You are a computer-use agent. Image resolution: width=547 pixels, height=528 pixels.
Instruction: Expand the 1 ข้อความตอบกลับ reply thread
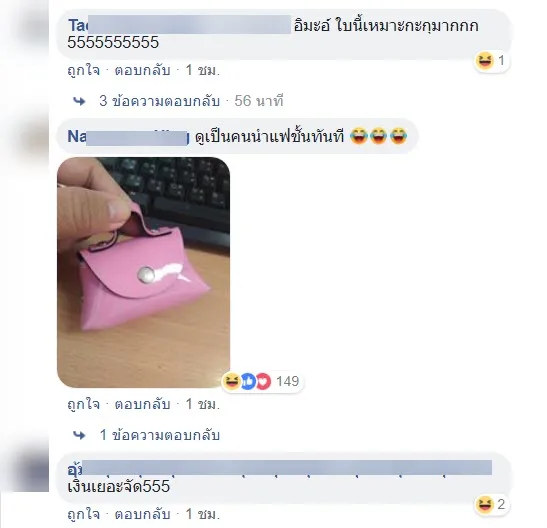point(160,435)
